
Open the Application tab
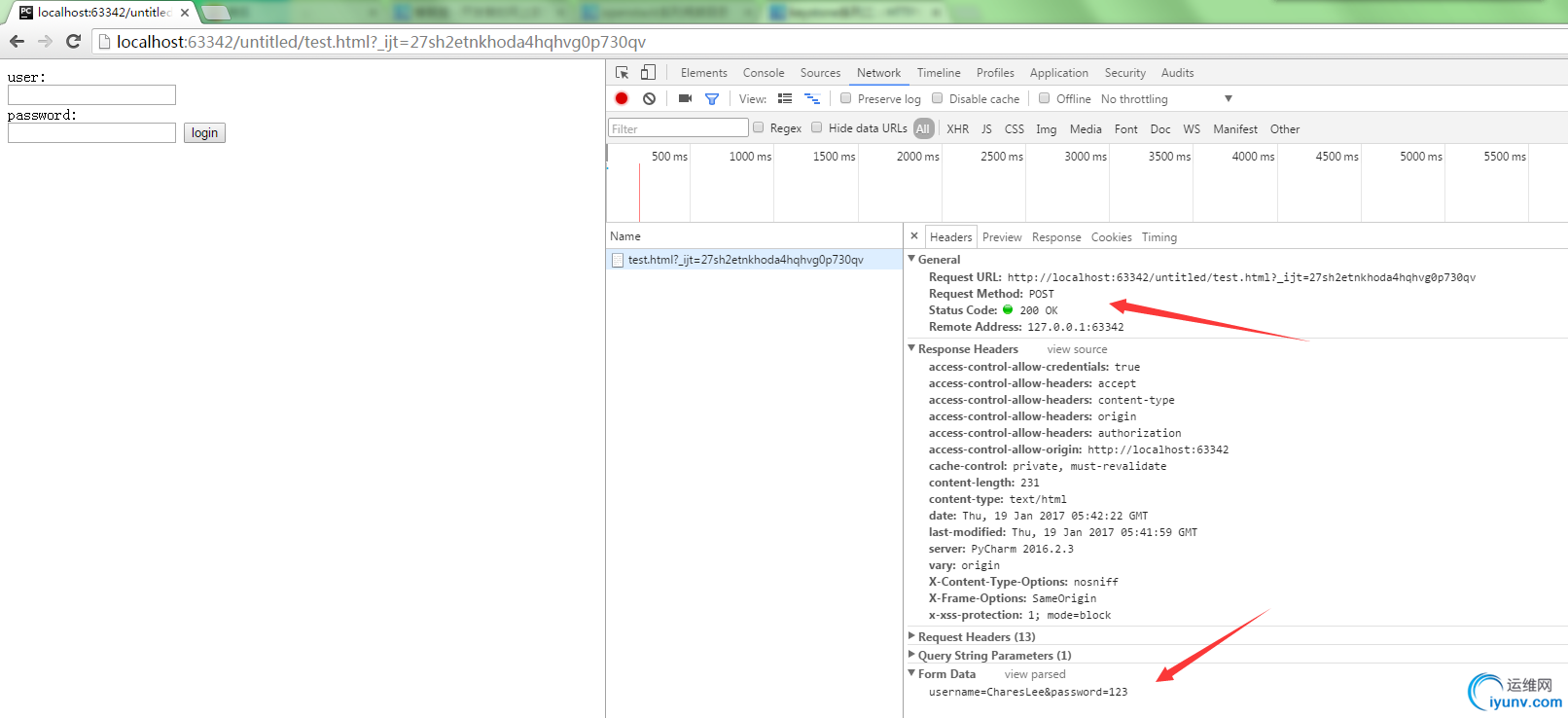pyautogui.click(x=1059, y=73)
